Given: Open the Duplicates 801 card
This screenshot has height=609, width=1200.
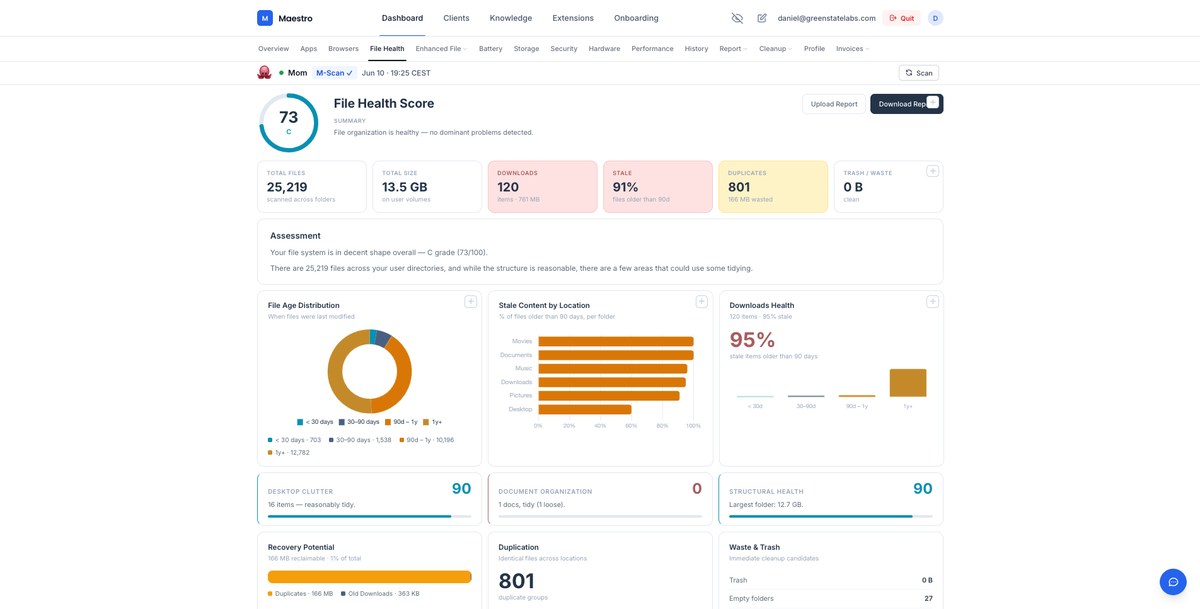Looking at the screenshot, I should 773,187.
